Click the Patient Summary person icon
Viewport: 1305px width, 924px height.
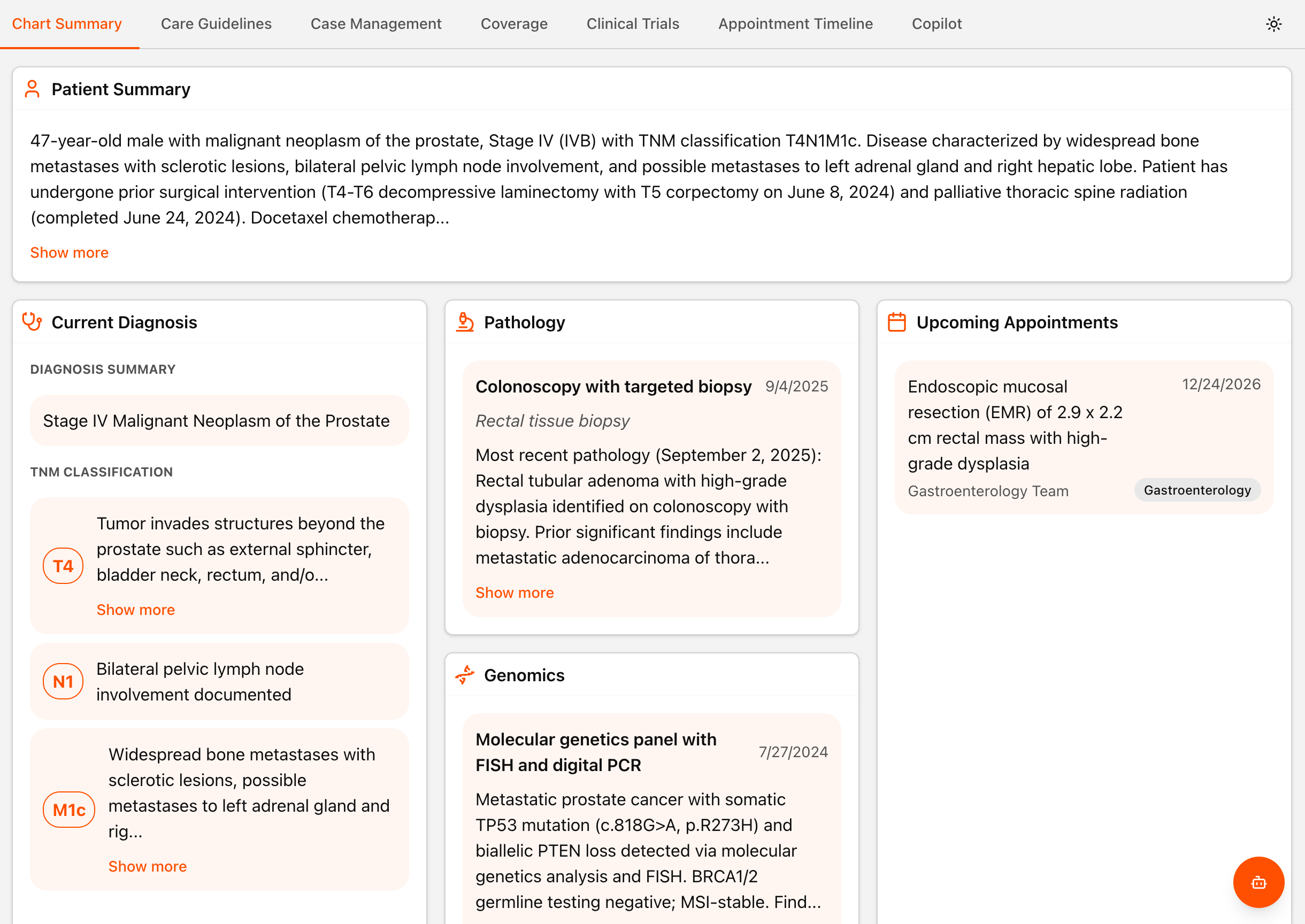[33, 89]
